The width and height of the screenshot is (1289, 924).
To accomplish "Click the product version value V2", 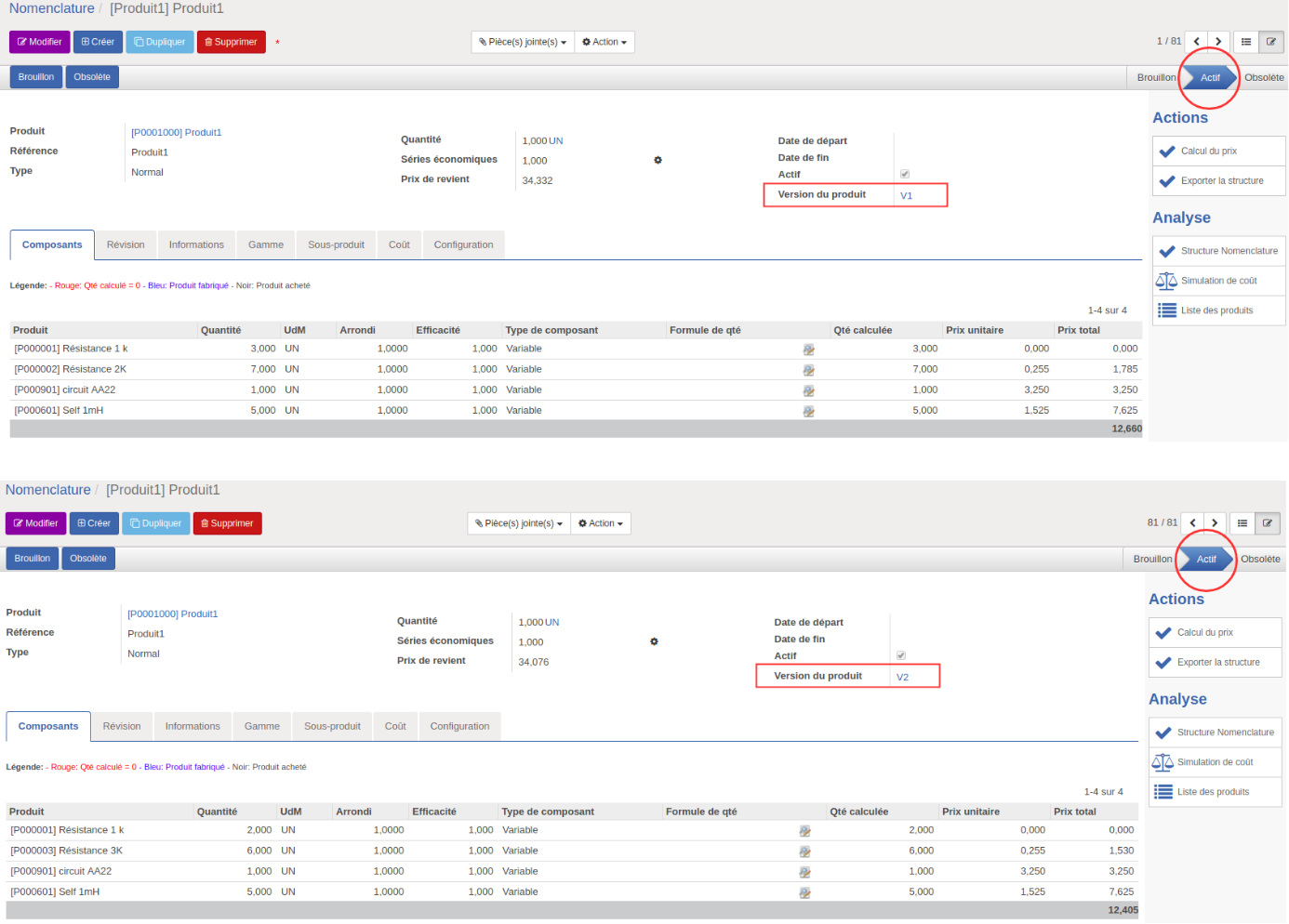I will 903,677.
